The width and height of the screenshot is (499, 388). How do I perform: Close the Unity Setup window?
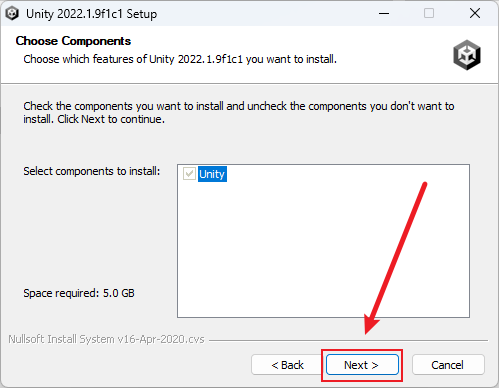475,14
